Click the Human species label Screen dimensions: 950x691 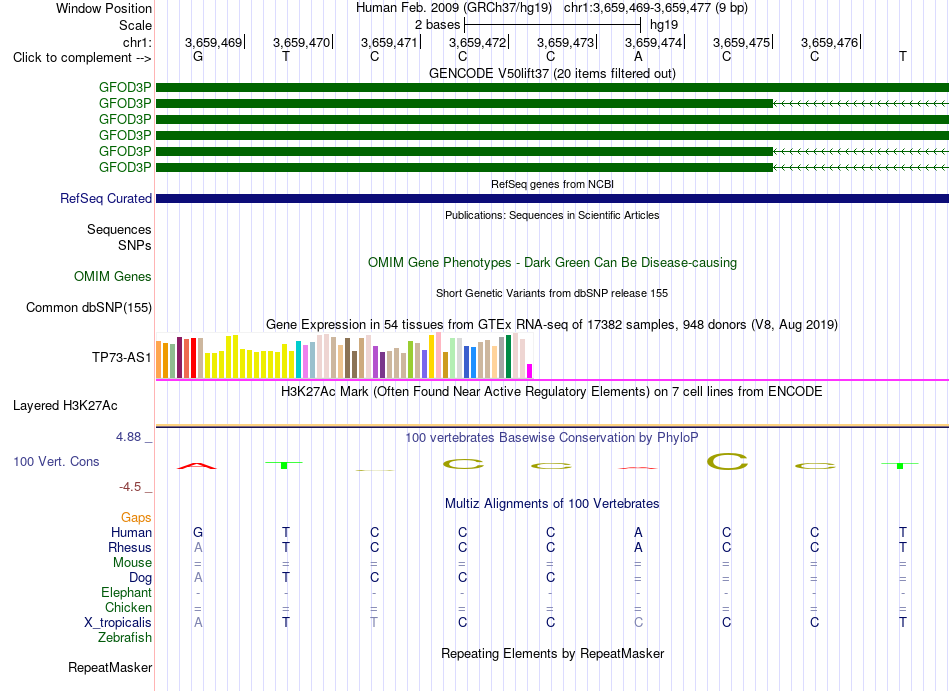(131, 533)
